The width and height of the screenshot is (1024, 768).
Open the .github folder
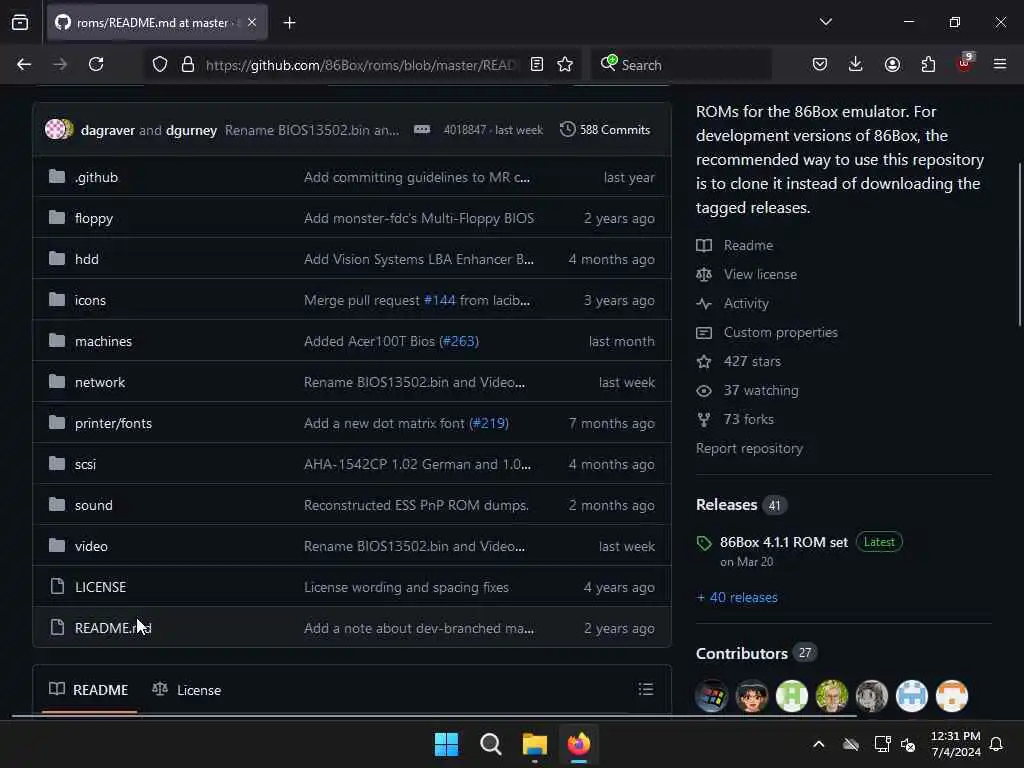(x=96, y=177)
